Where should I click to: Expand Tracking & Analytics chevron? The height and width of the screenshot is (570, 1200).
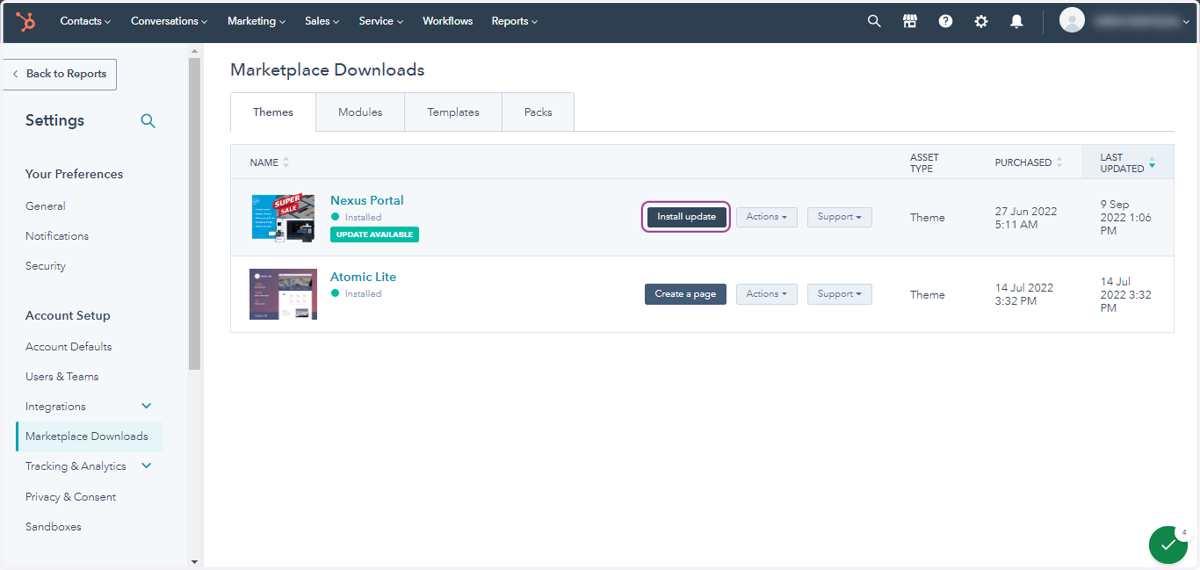147,466
